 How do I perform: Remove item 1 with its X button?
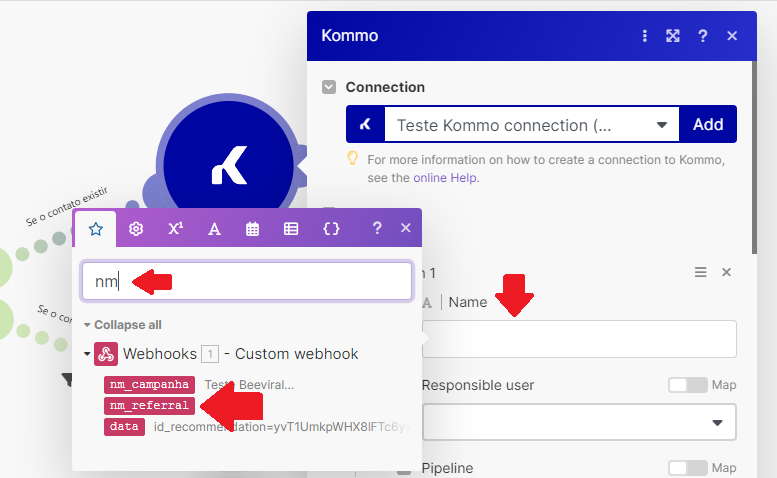[726, 272]
